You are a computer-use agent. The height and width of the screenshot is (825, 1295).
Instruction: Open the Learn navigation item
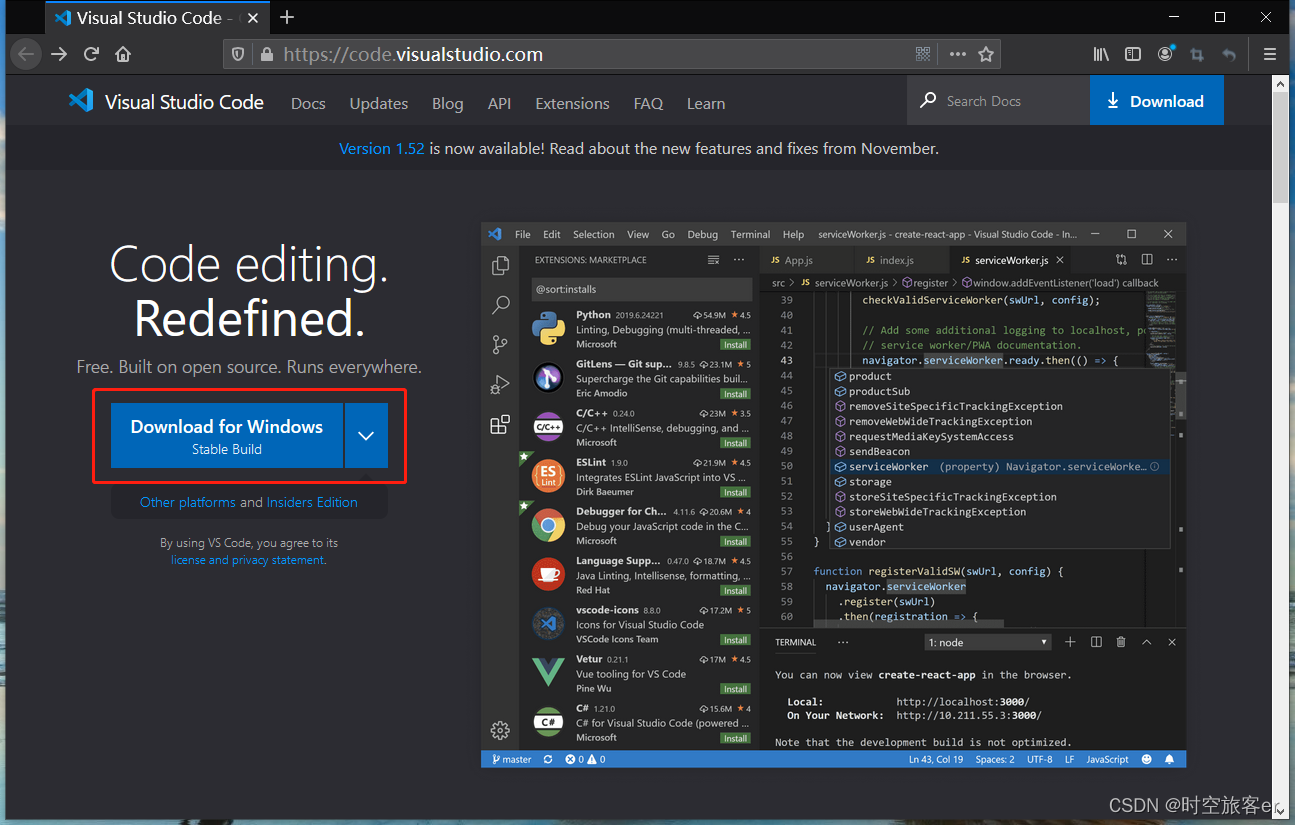[x=706, y=103]
